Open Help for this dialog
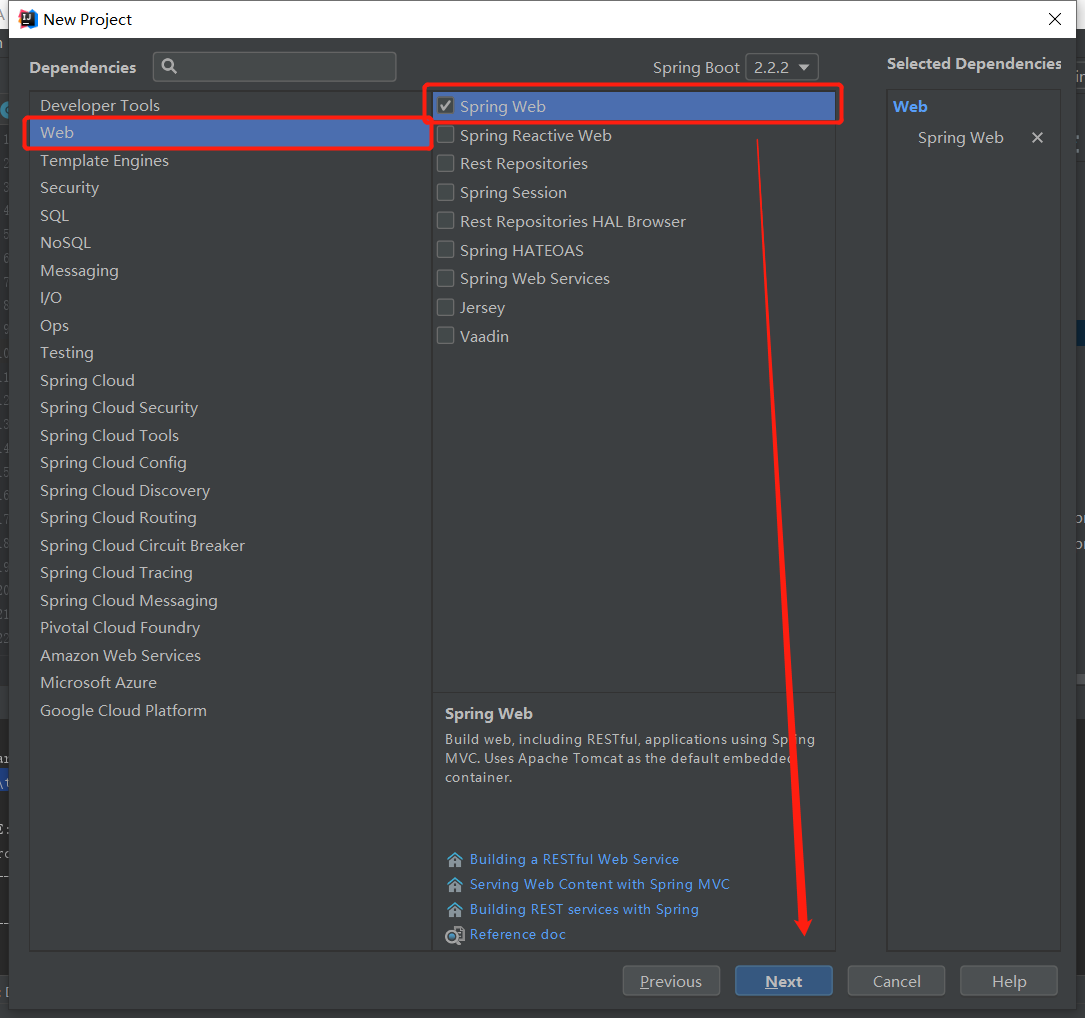 (1009, 981)
